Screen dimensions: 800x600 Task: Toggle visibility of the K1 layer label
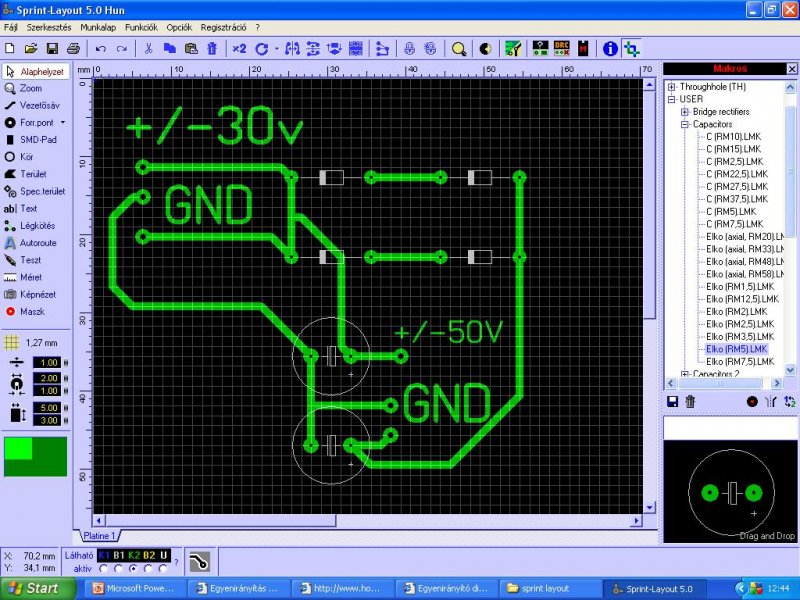pyautogui.click(x=104, y=555)
